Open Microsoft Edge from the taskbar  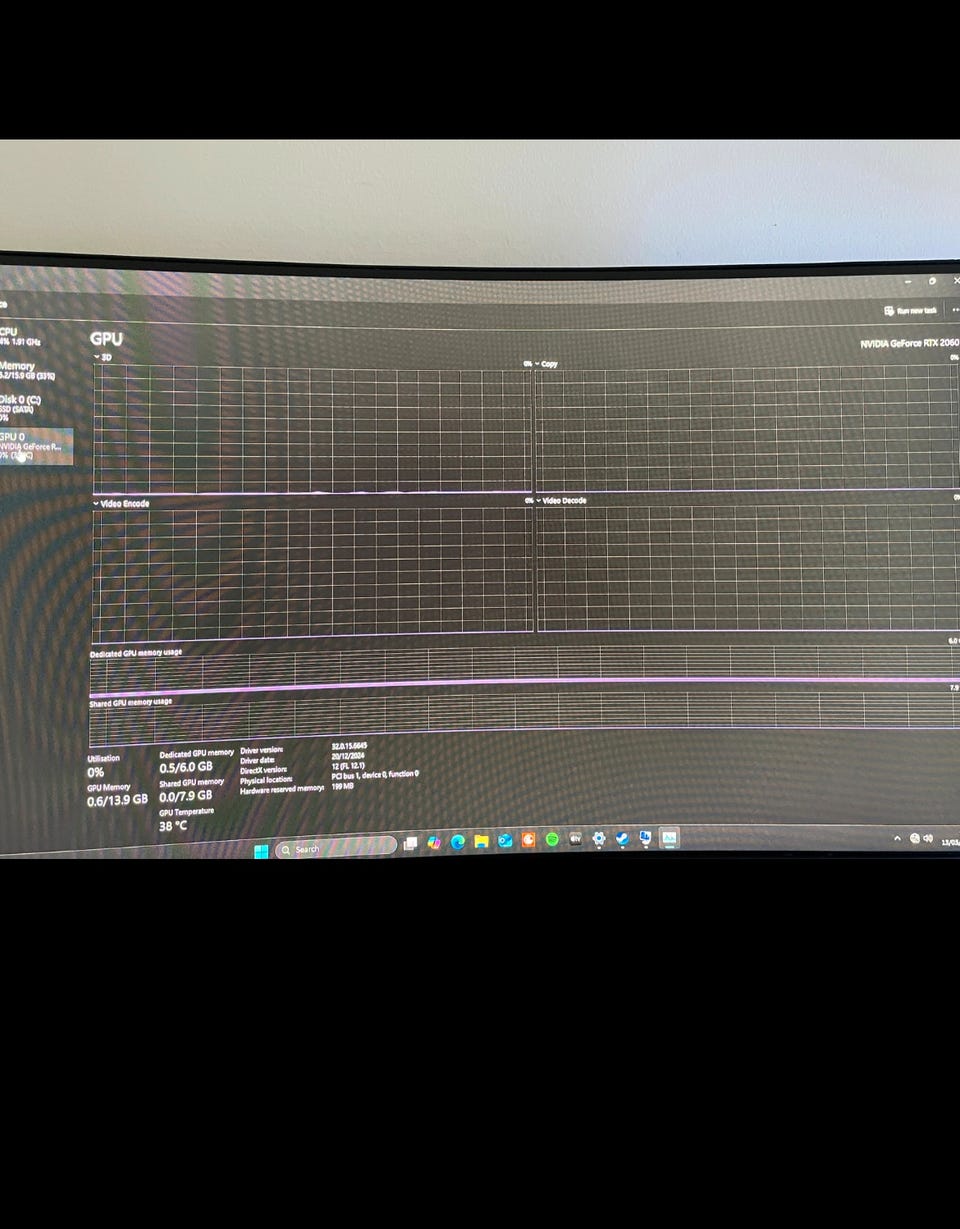click(458, 842)
